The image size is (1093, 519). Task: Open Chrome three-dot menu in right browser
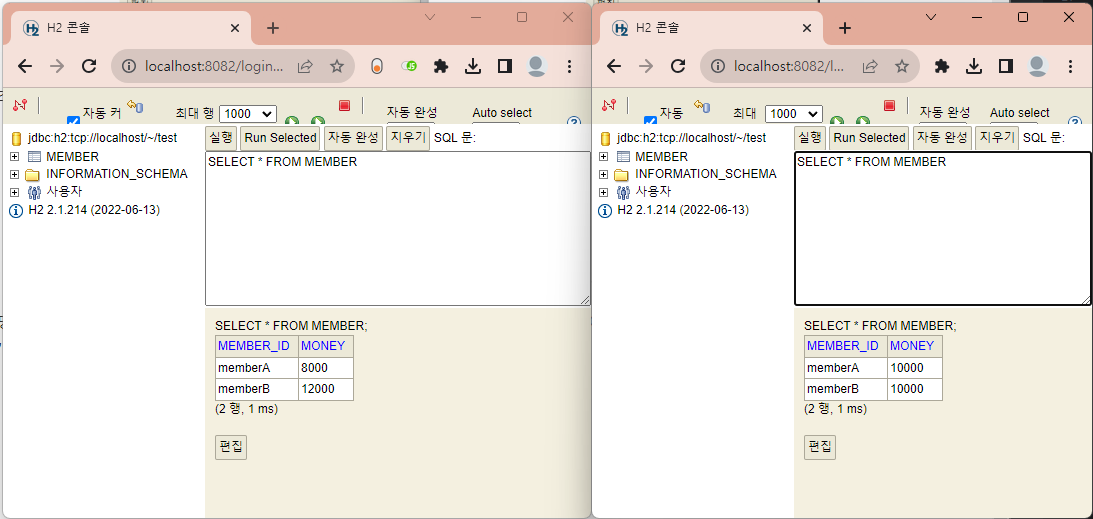pyautogui.click(x=1071, y=66)
